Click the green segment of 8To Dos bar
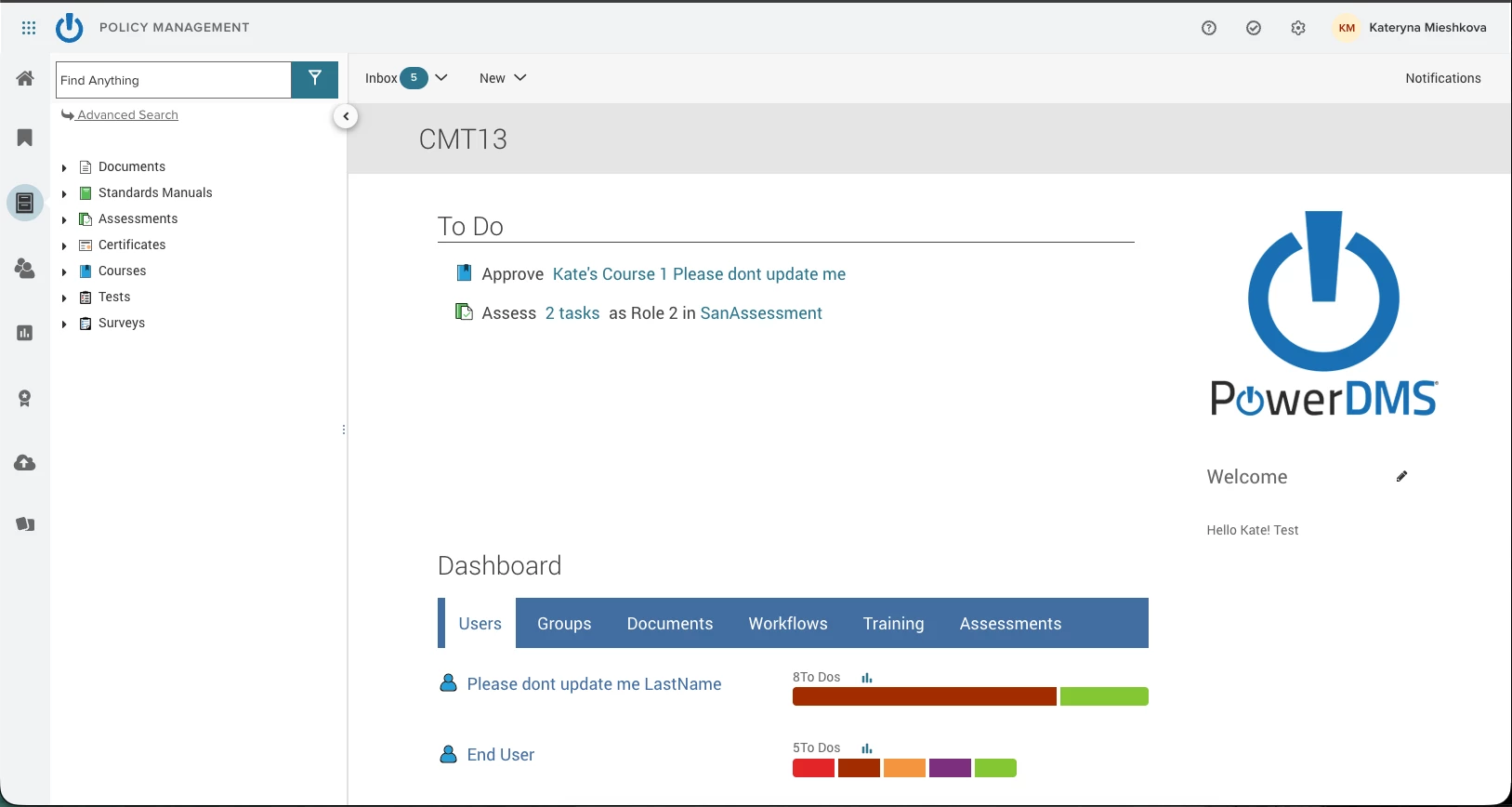 [x=1104, y=696]
